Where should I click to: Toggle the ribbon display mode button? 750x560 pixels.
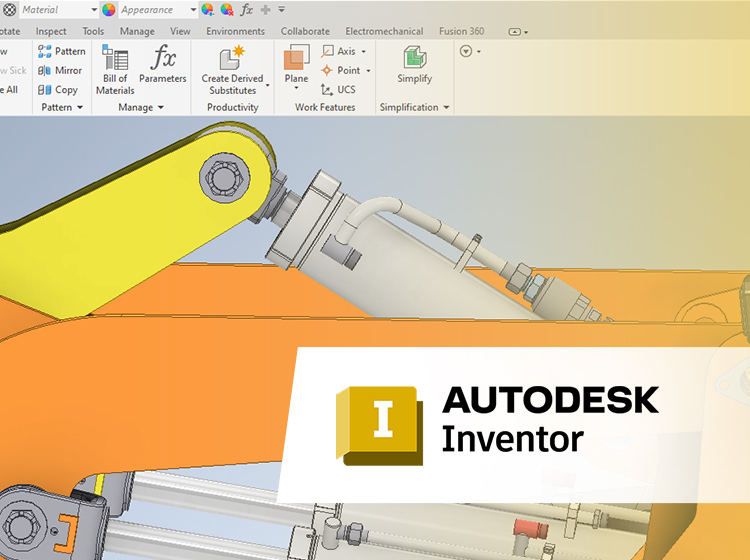pyautogui.click(x=516, y=32)
